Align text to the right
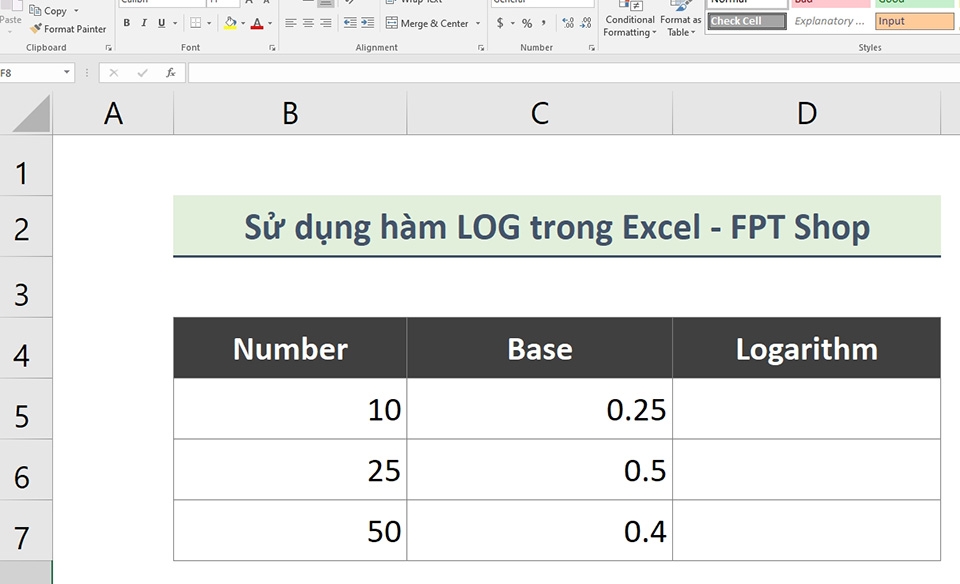The image size is (960, 584). (326, 23)
